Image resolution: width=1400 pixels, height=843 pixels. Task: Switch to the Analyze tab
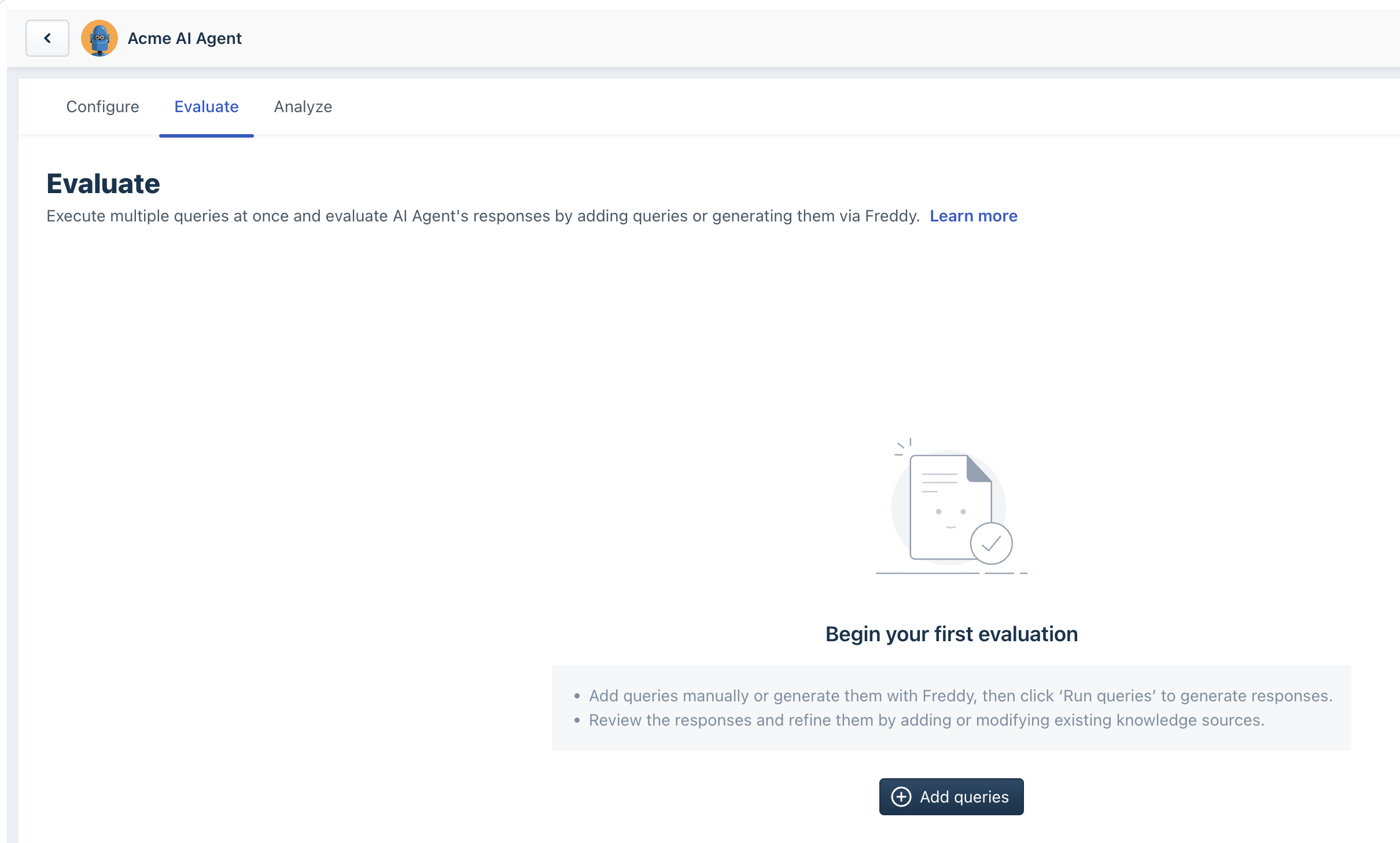pyautogui.click(x=303, y=106)
